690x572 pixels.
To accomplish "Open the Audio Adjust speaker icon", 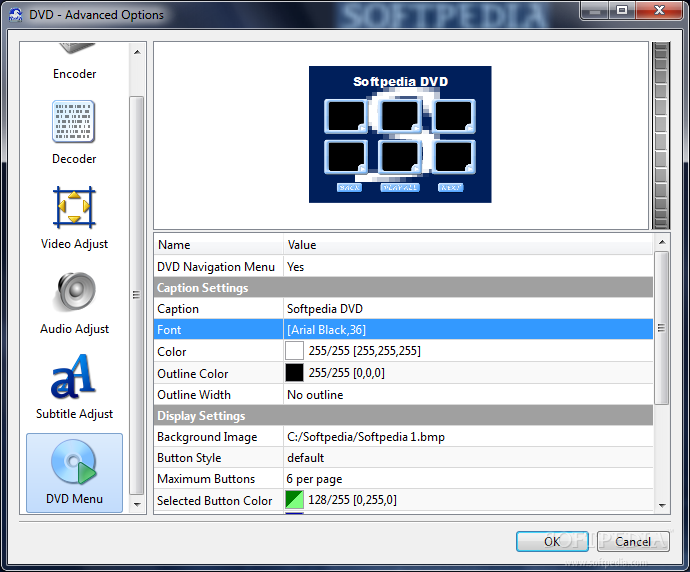I will pyautogui.click(x=76, y=292).
